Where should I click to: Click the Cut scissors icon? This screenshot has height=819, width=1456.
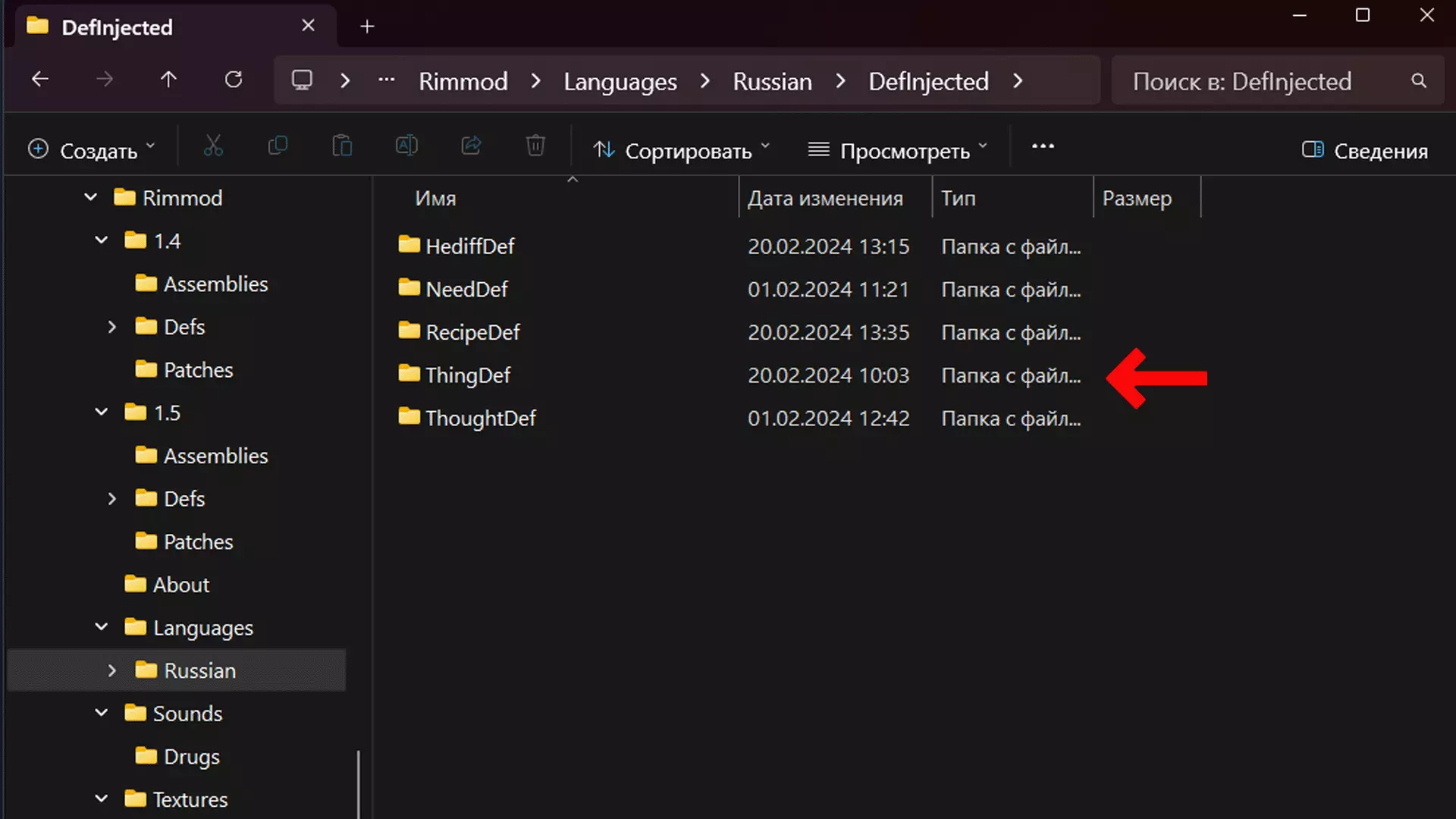pyautogui.click(x=213, y=146)
